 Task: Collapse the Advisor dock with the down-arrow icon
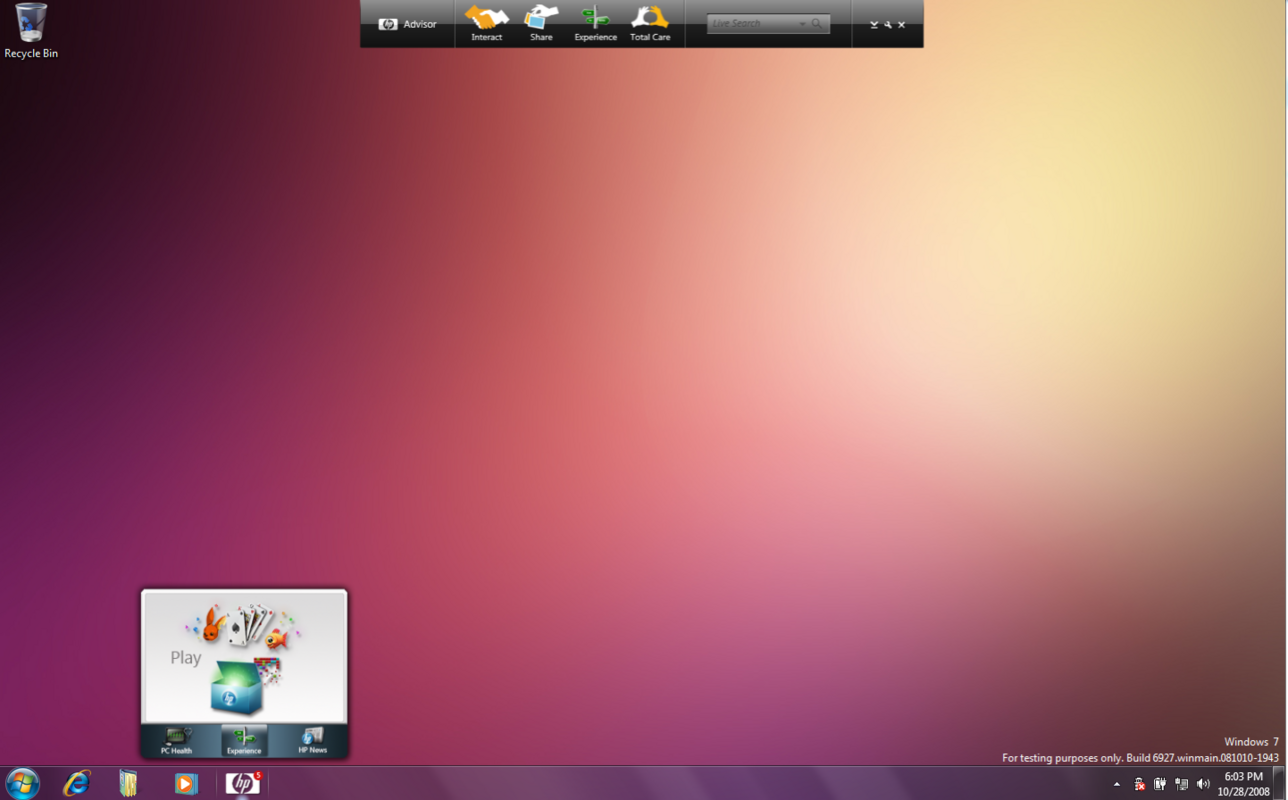click(x=874, y=25)
